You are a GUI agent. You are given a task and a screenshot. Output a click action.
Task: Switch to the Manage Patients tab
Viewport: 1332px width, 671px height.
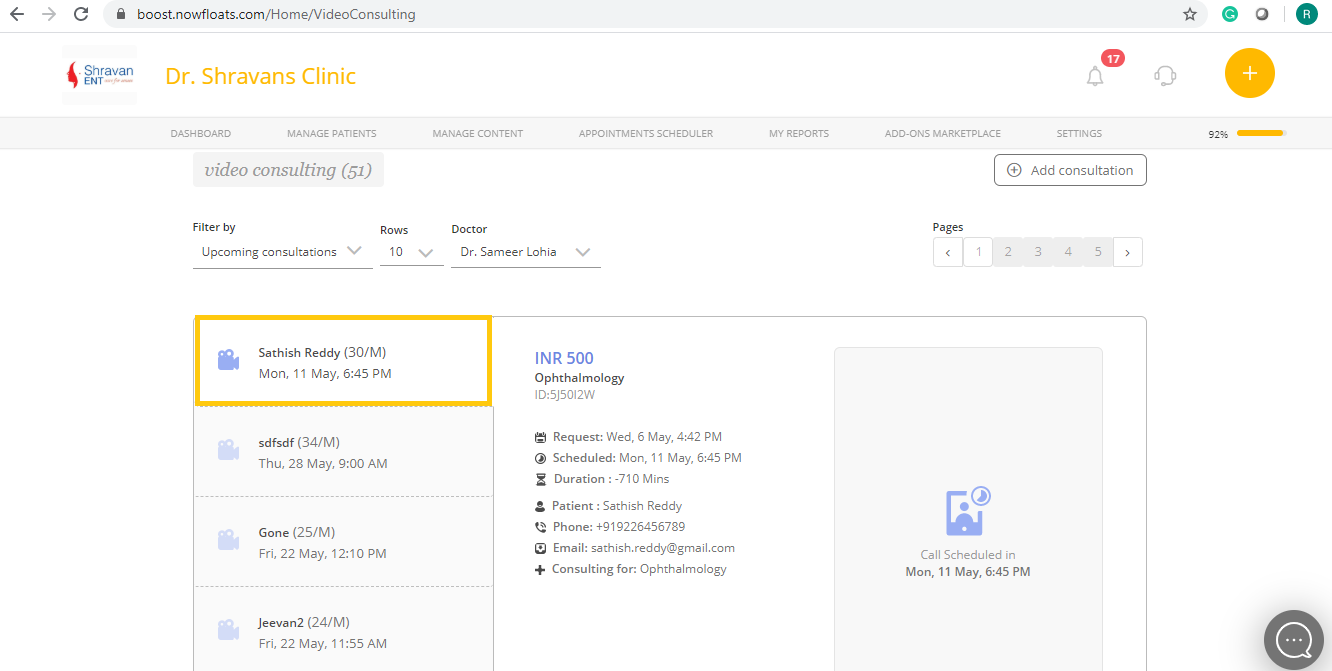pyautogui.click(x=331, y=133)
